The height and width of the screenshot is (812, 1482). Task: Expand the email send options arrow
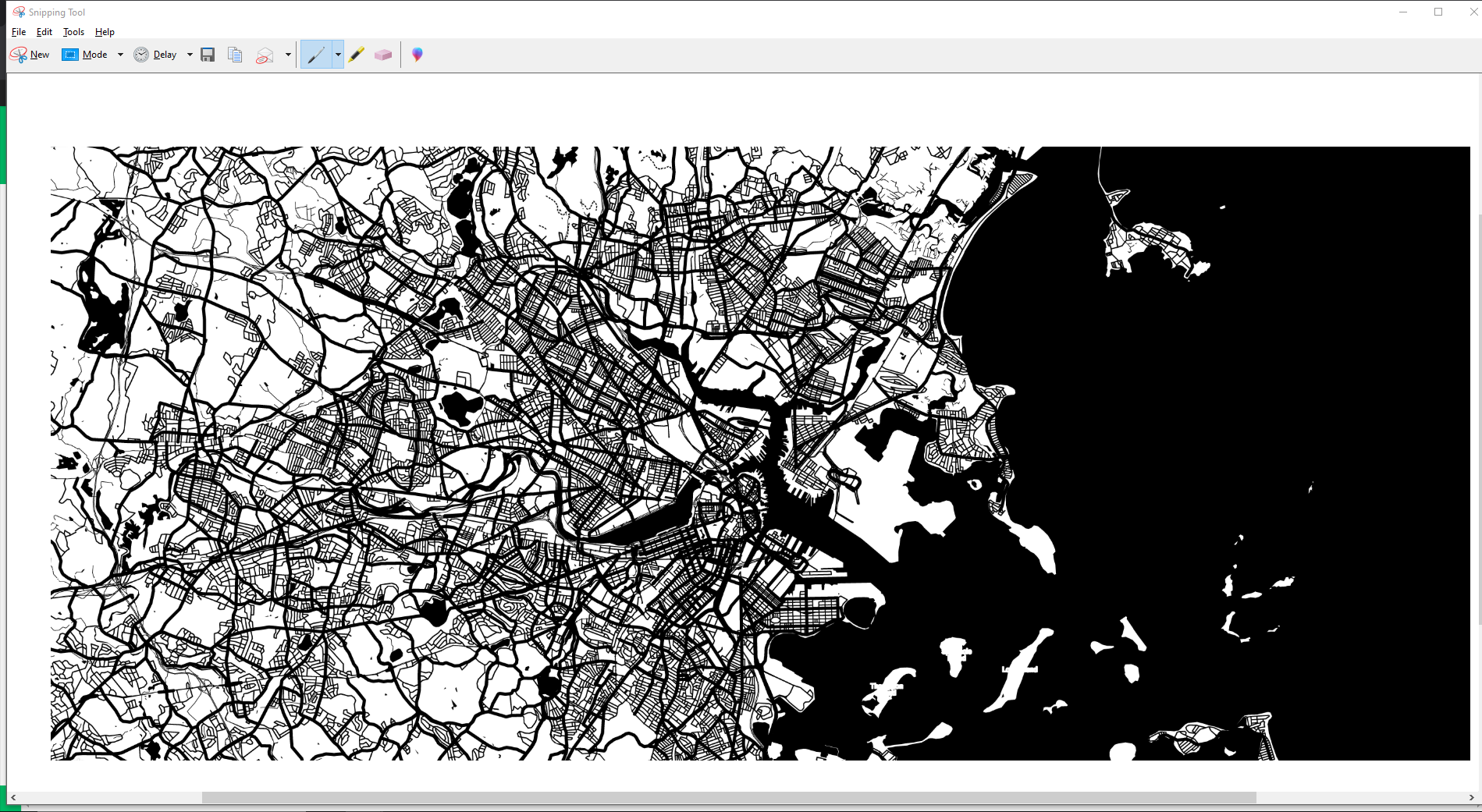tap(287, 55)
